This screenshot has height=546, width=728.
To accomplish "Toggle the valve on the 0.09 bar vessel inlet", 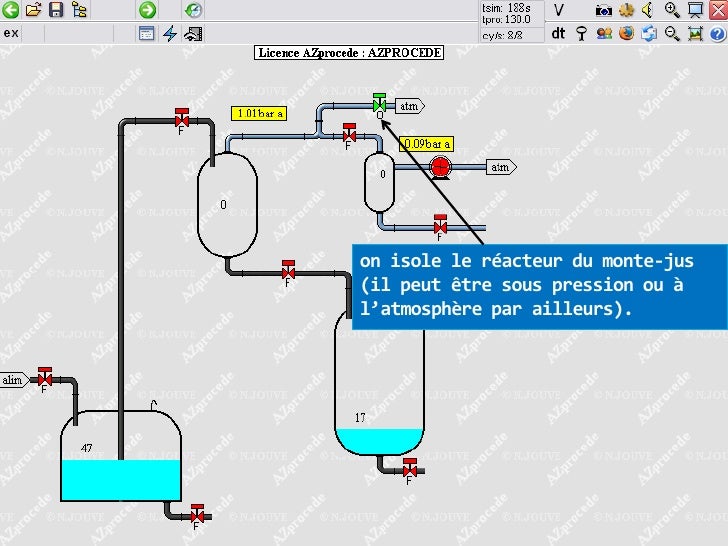I will point(349,135).
